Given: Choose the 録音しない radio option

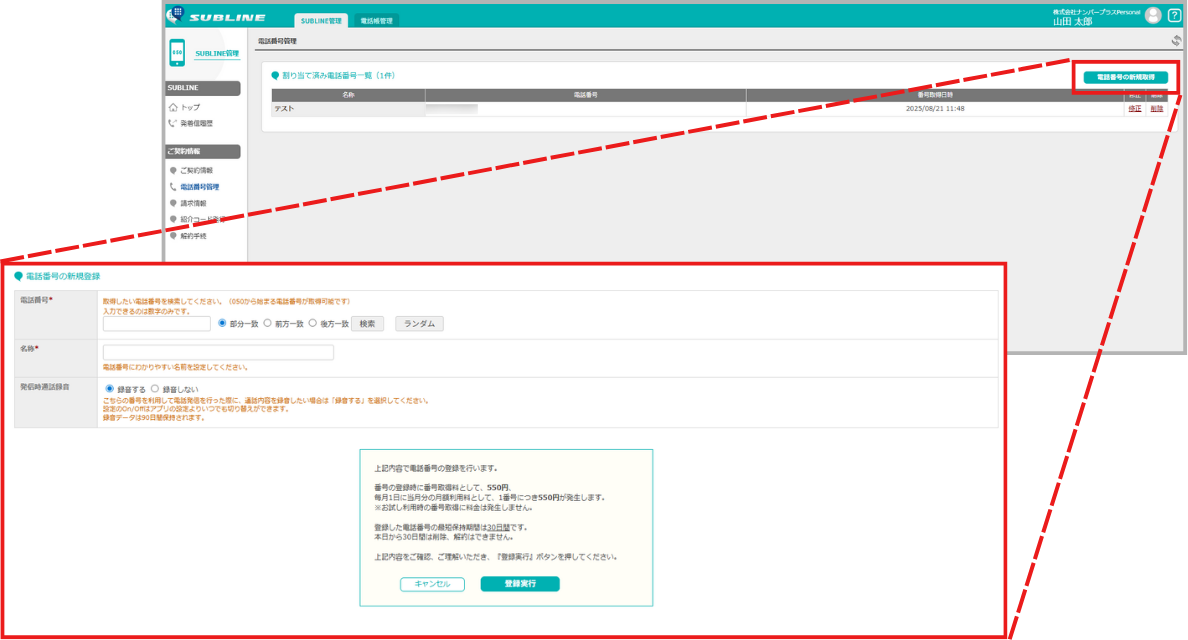Looking at the screenshot, I should point(155,389).
